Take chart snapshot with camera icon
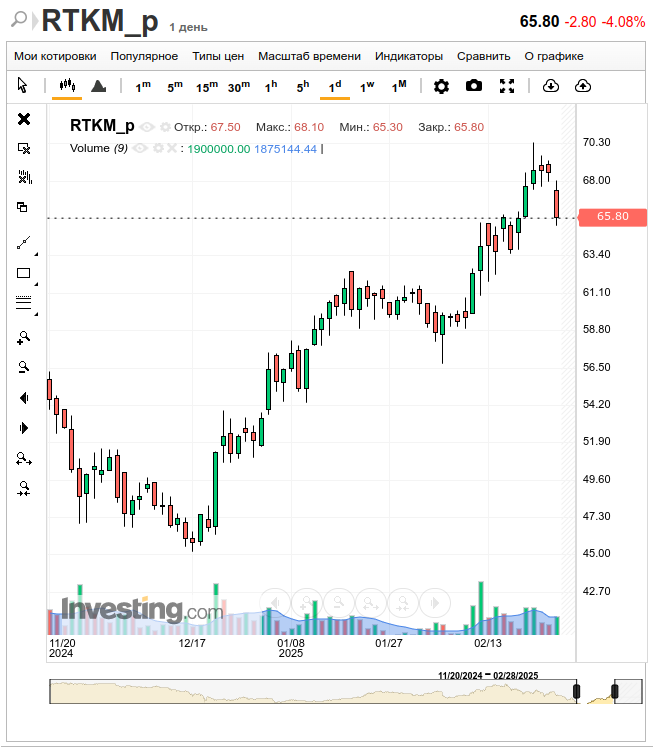This screenshot has height=751, width=656. point(474,86)
